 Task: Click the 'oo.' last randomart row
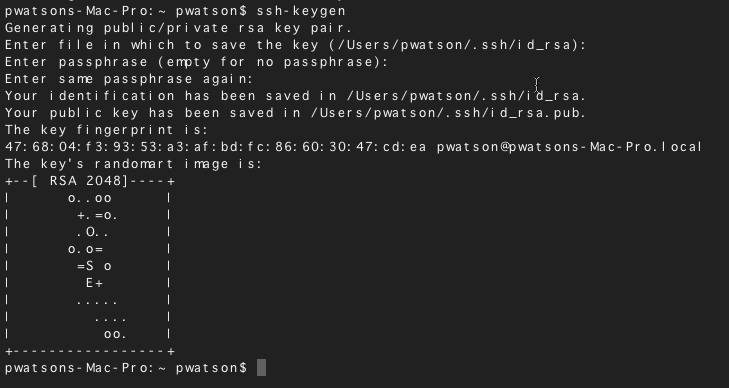115,334
